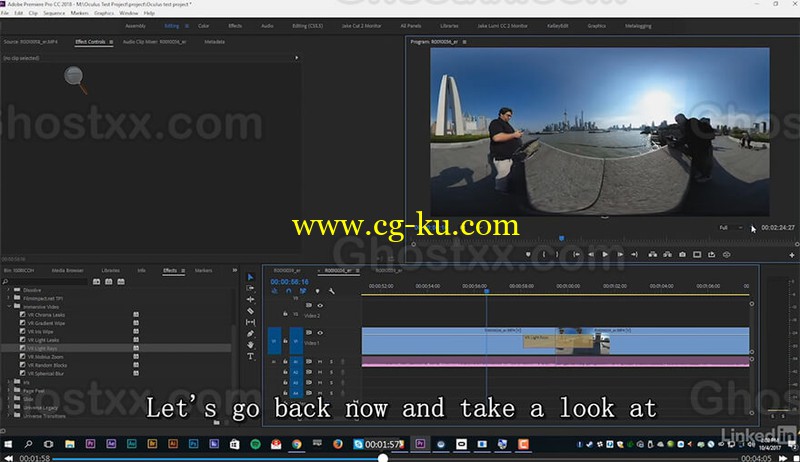Click Export Frame camera icon
This screenshot has height=462, width=800.
coord(682,254)
